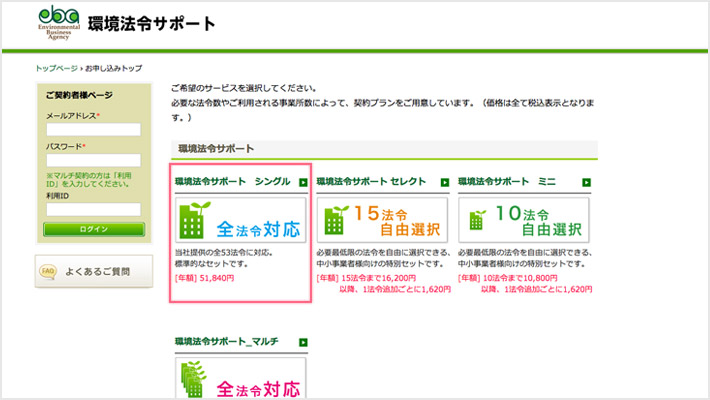Select the 15法令 自由選択 plan banner
This screenshot has height=400, width=710.
382,220
